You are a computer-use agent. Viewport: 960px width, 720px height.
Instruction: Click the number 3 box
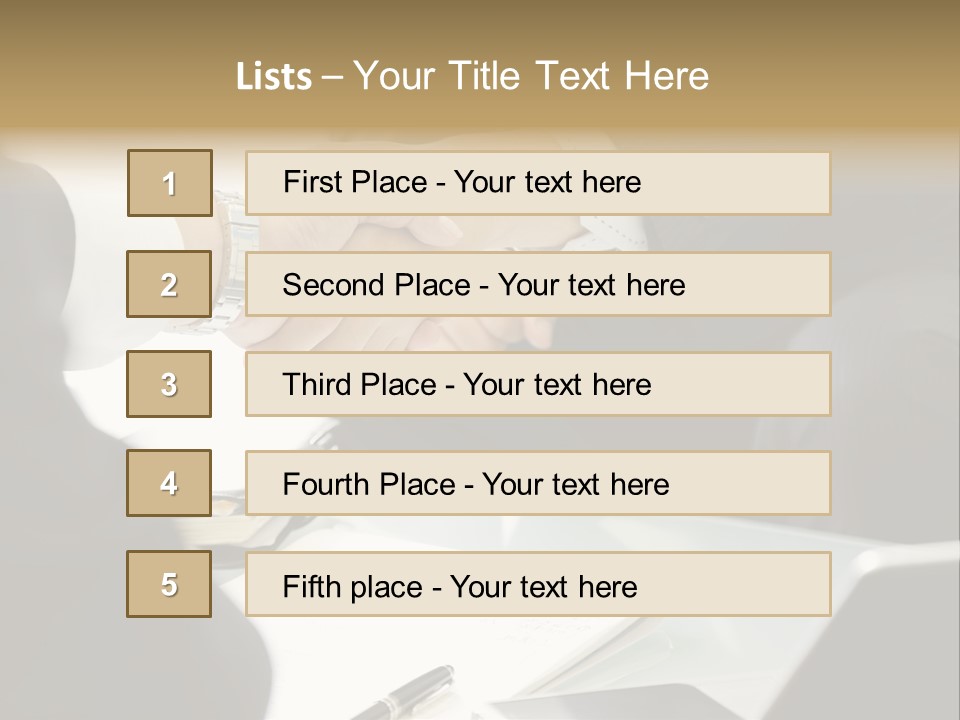point(169,384)
